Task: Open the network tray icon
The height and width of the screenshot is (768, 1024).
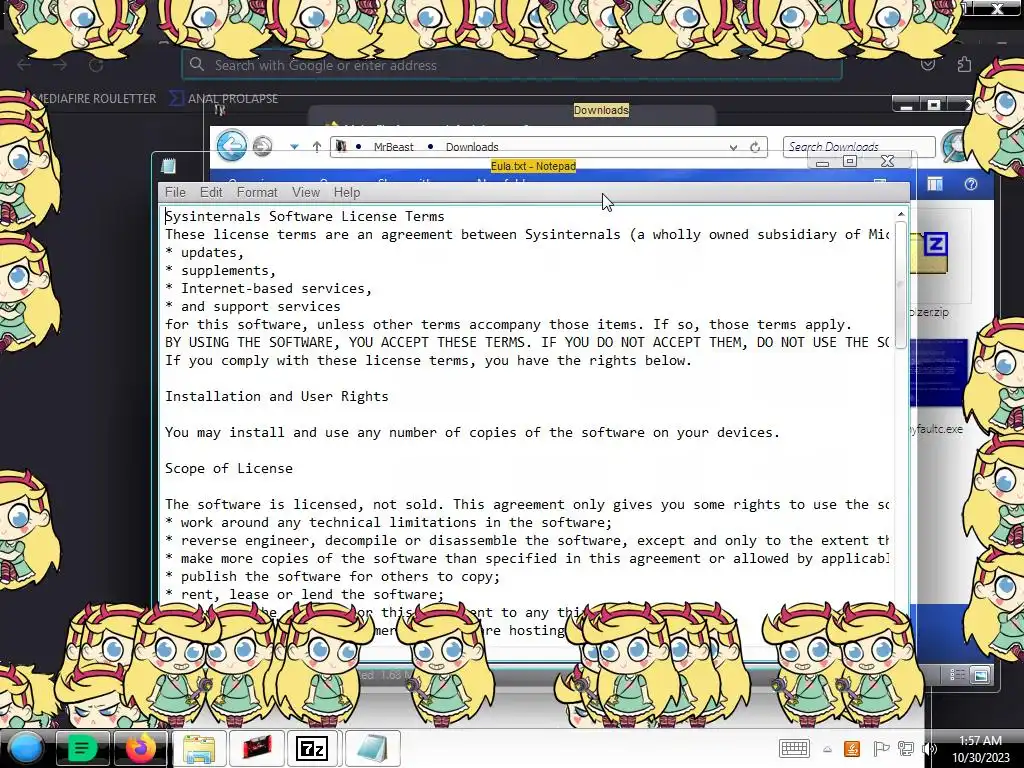Action: coord(906,748)
